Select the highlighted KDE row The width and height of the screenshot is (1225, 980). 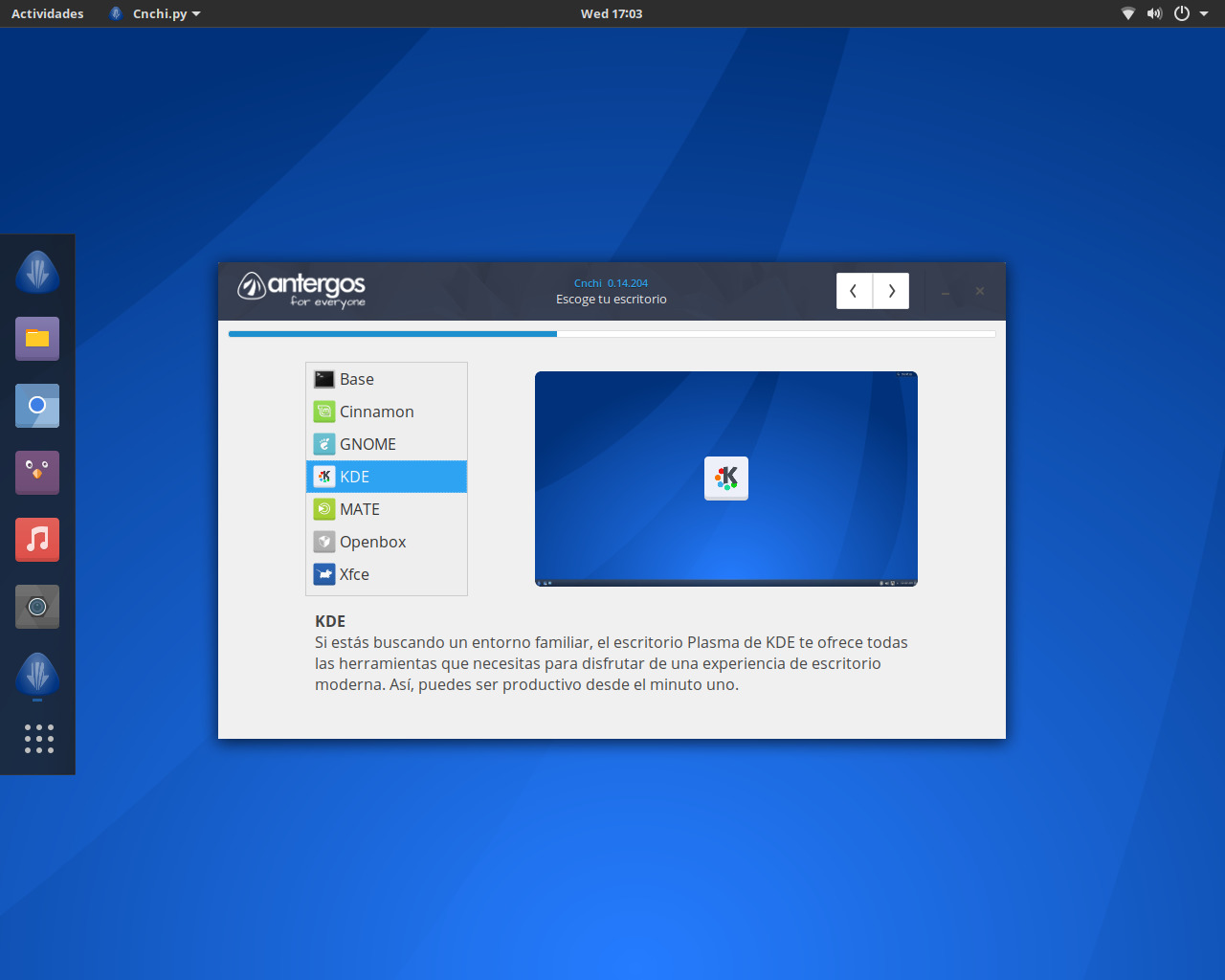click(x=387, y=477)
